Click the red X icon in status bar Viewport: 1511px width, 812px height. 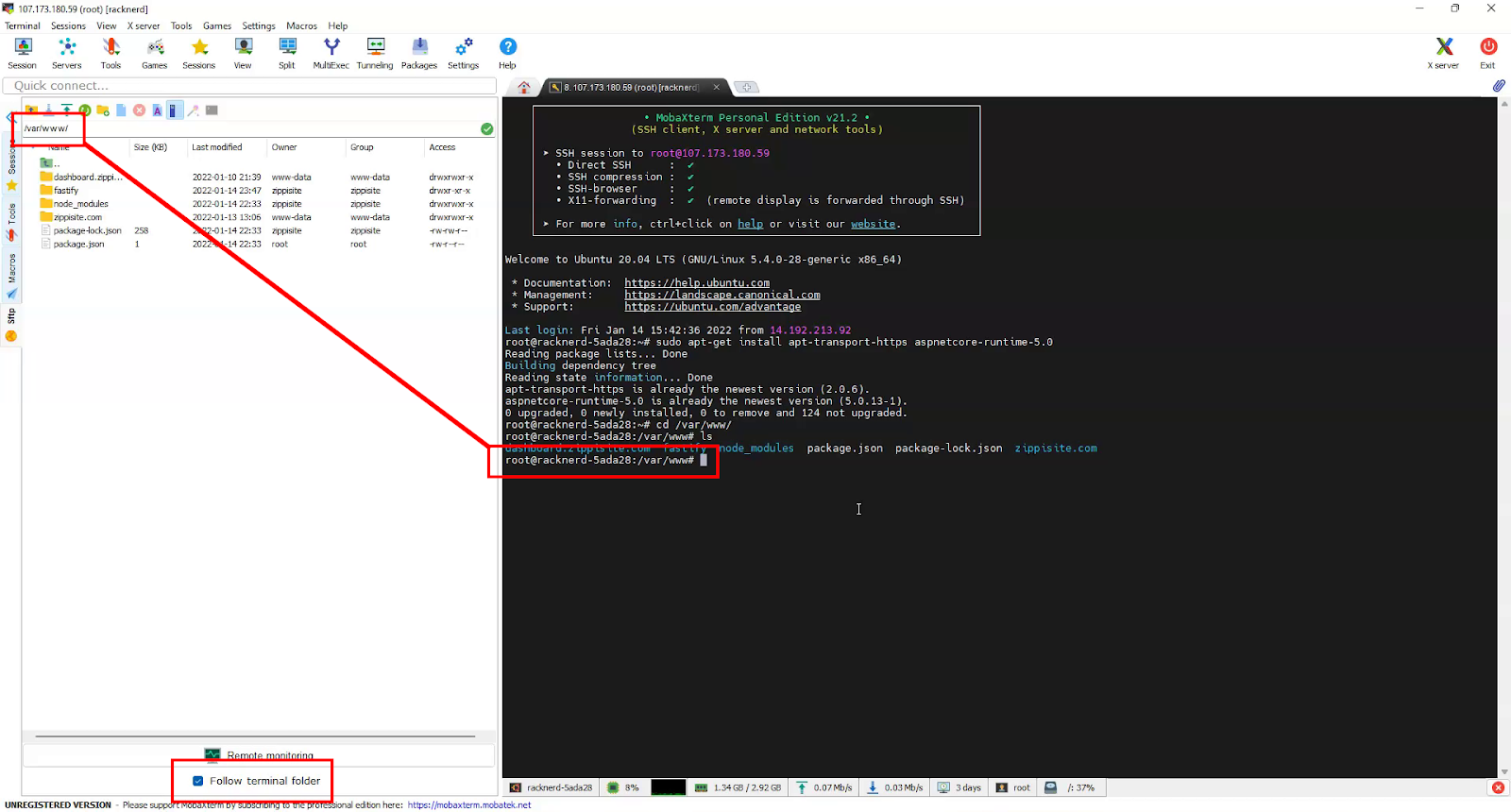pos(1498,787)
